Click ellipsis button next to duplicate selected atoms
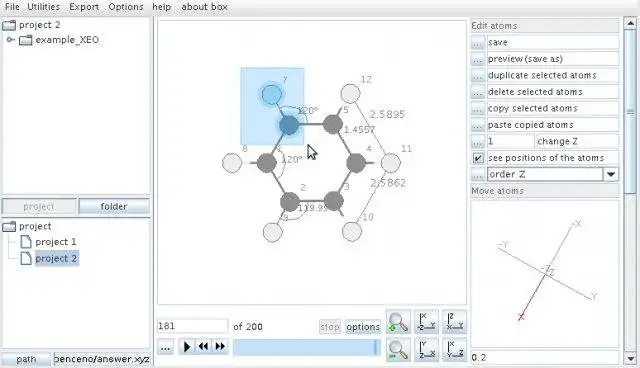 pyautogui.click(x=478, y=75)
